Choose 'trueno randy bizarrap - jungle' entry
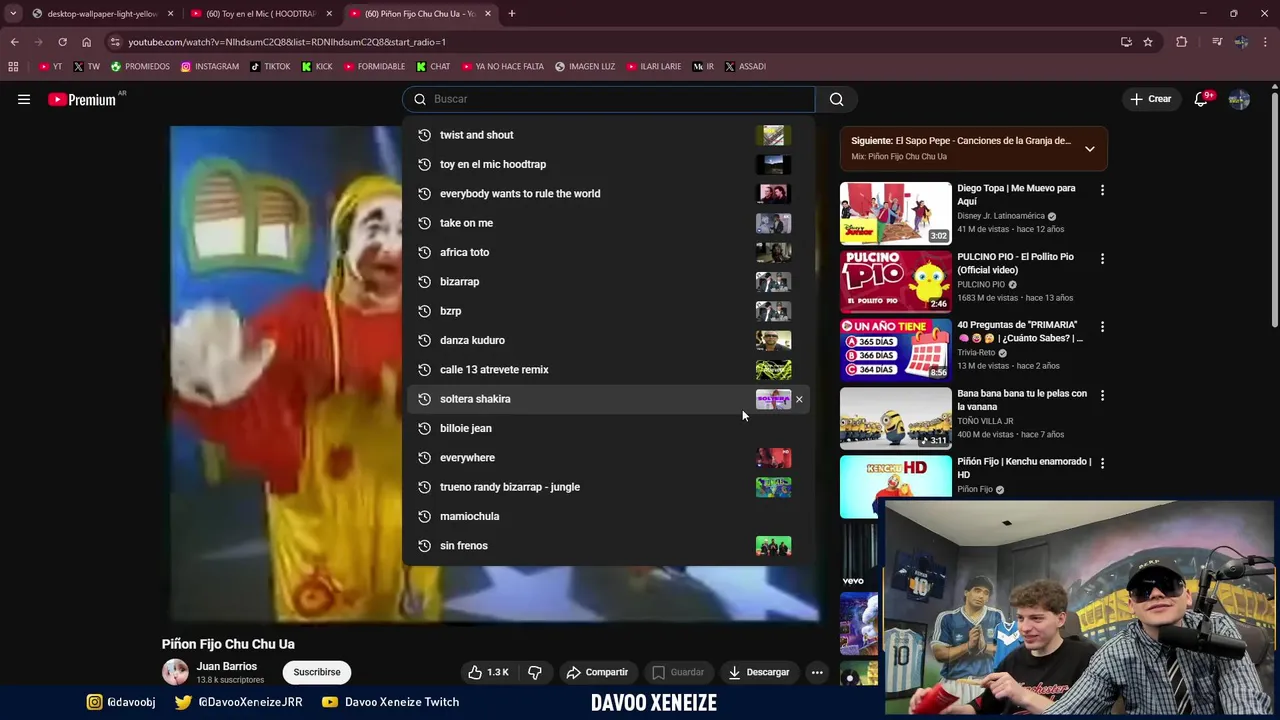The width and height of the screenshot is (1280, 720). [607, 487]
